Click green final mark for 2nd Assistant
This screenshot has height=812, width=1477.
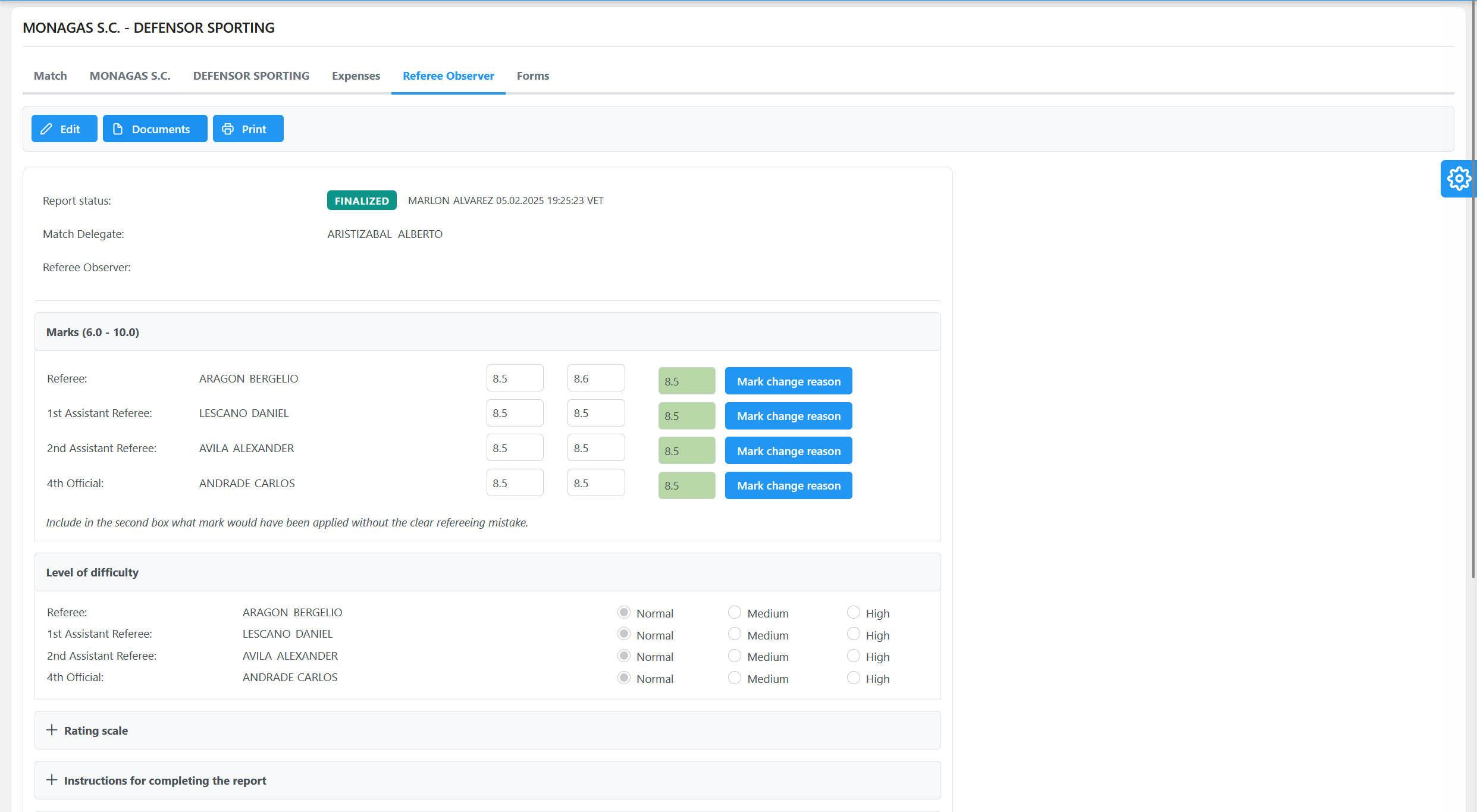[x=686, y=451]
